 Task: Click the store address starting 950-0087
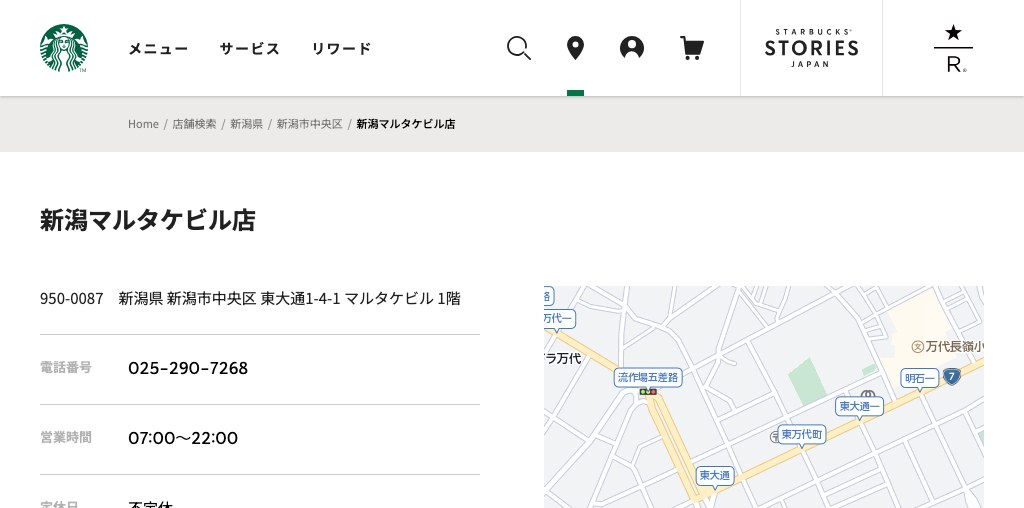click(x=250, y=298)
